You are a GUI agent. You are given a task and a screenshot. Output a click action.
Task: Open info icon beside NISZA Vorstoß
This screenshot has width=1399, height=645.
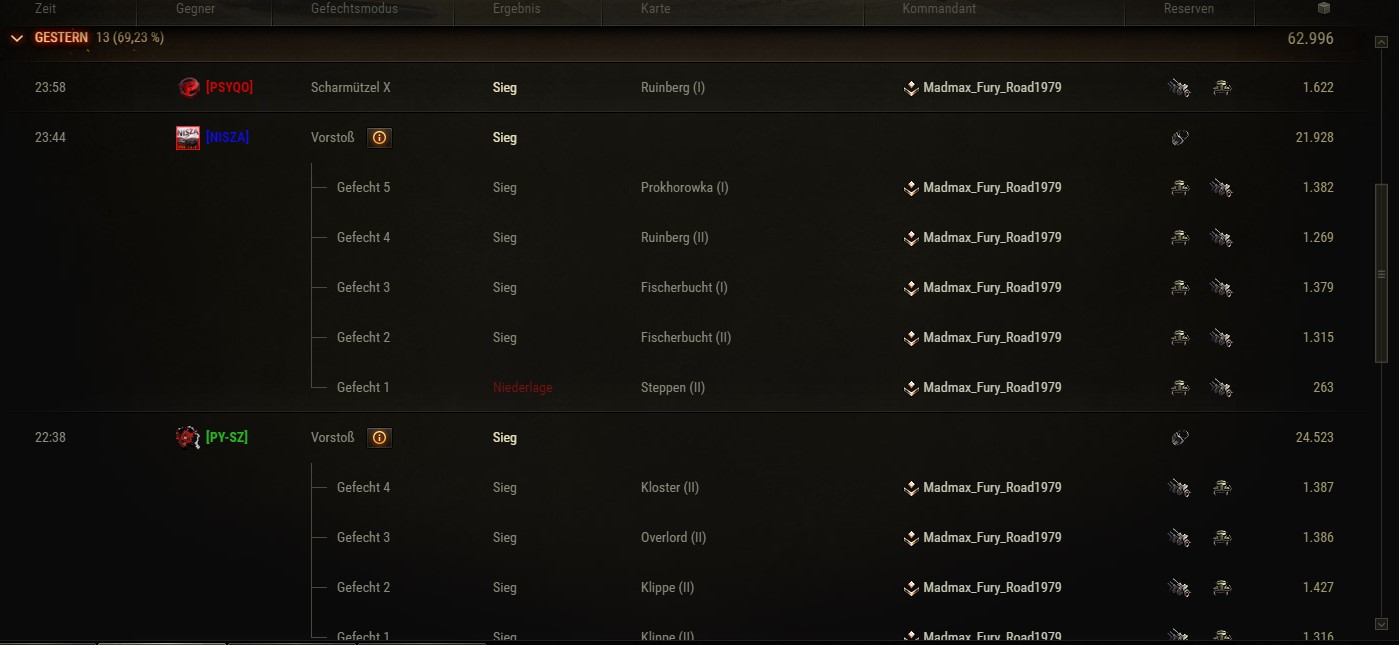click(x=379, y=138)
